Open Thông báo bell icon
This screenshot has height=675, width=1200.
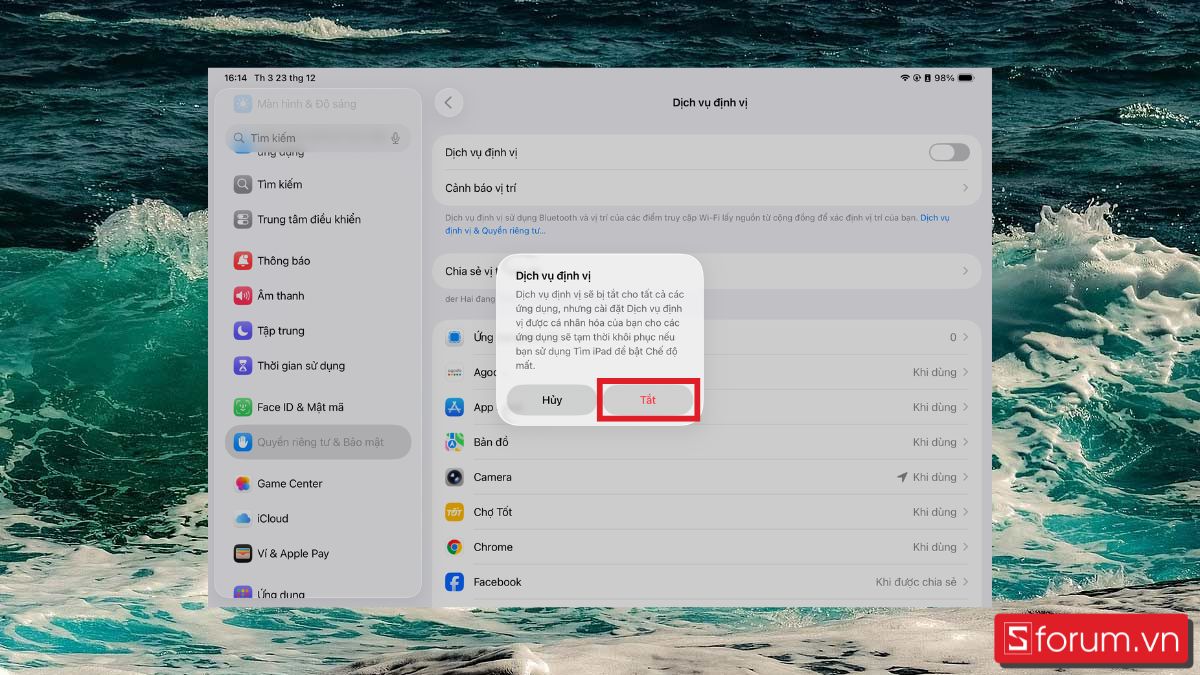pos(243,261)
